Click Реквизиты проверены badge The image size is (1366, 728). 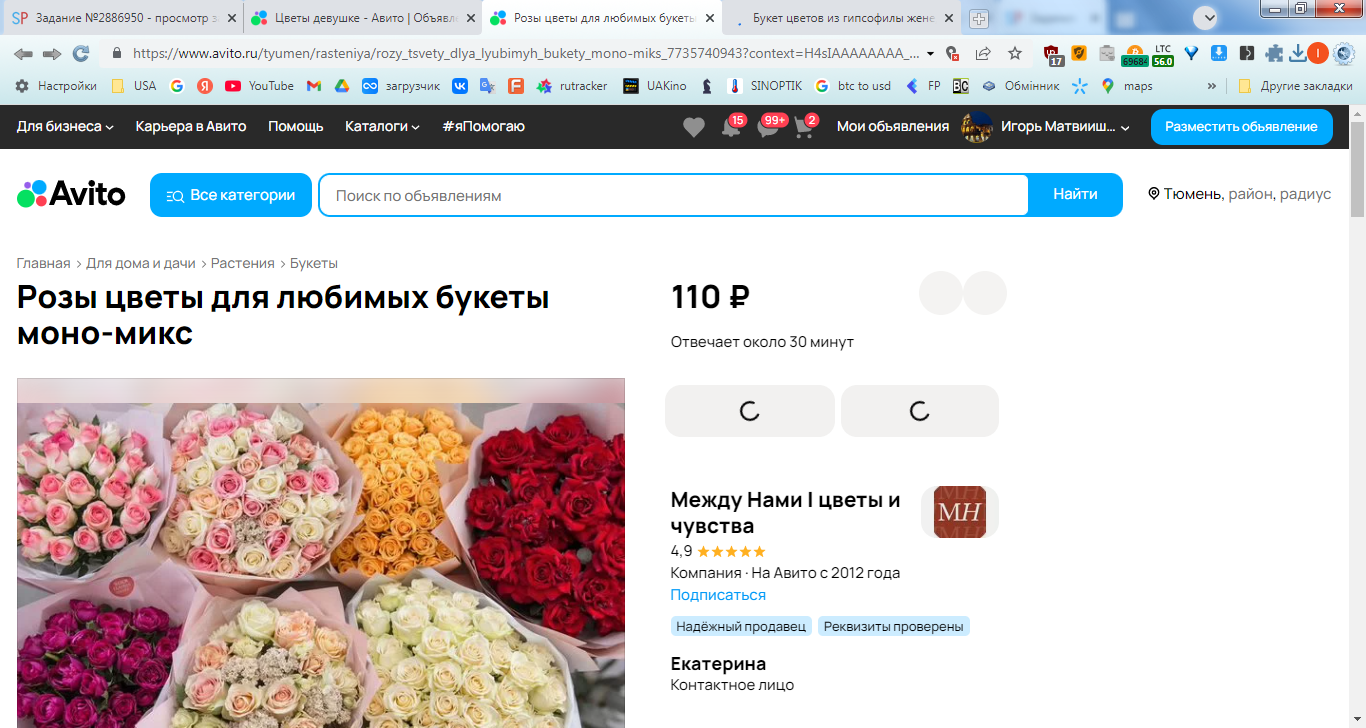[894, 627]
